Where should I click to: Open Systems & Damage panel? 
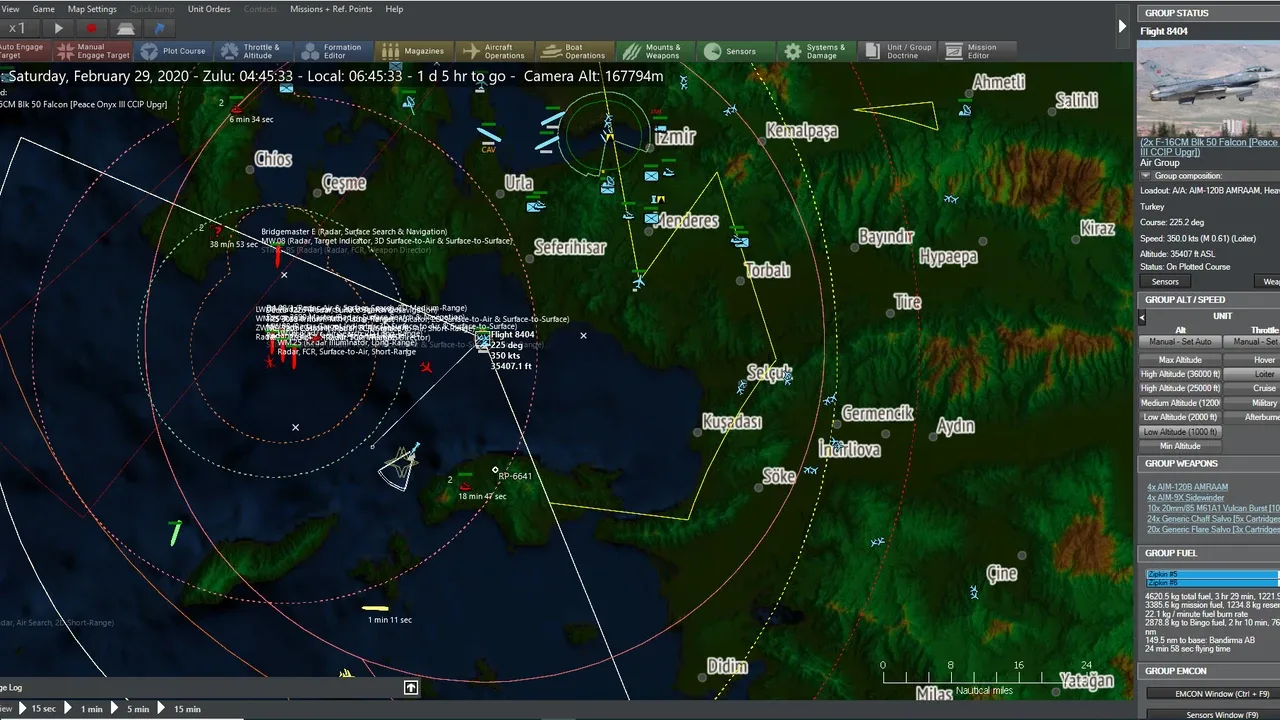816,51
